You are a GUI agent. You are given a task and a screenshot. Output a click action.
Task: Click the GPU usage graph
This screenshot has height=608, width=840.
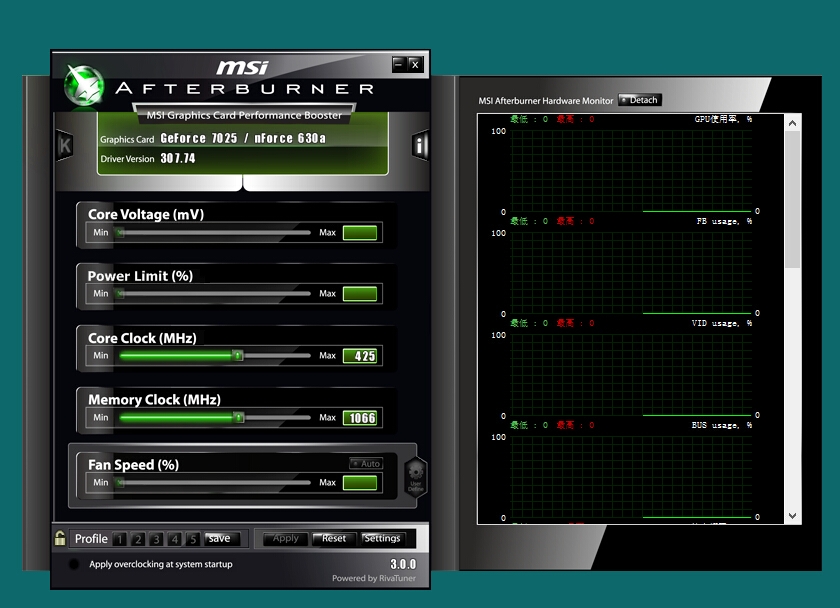pos(631,171)
